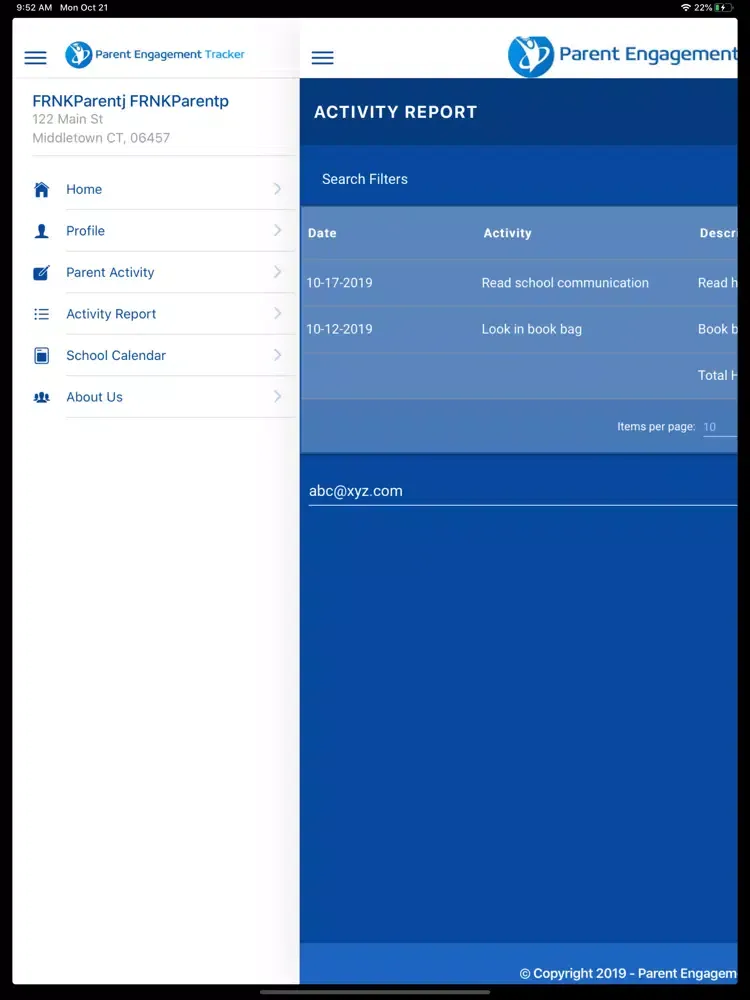The width and height of the screenshot is (750, 1000).
Task: Sort by the Date column header
Action: point(322,233)
